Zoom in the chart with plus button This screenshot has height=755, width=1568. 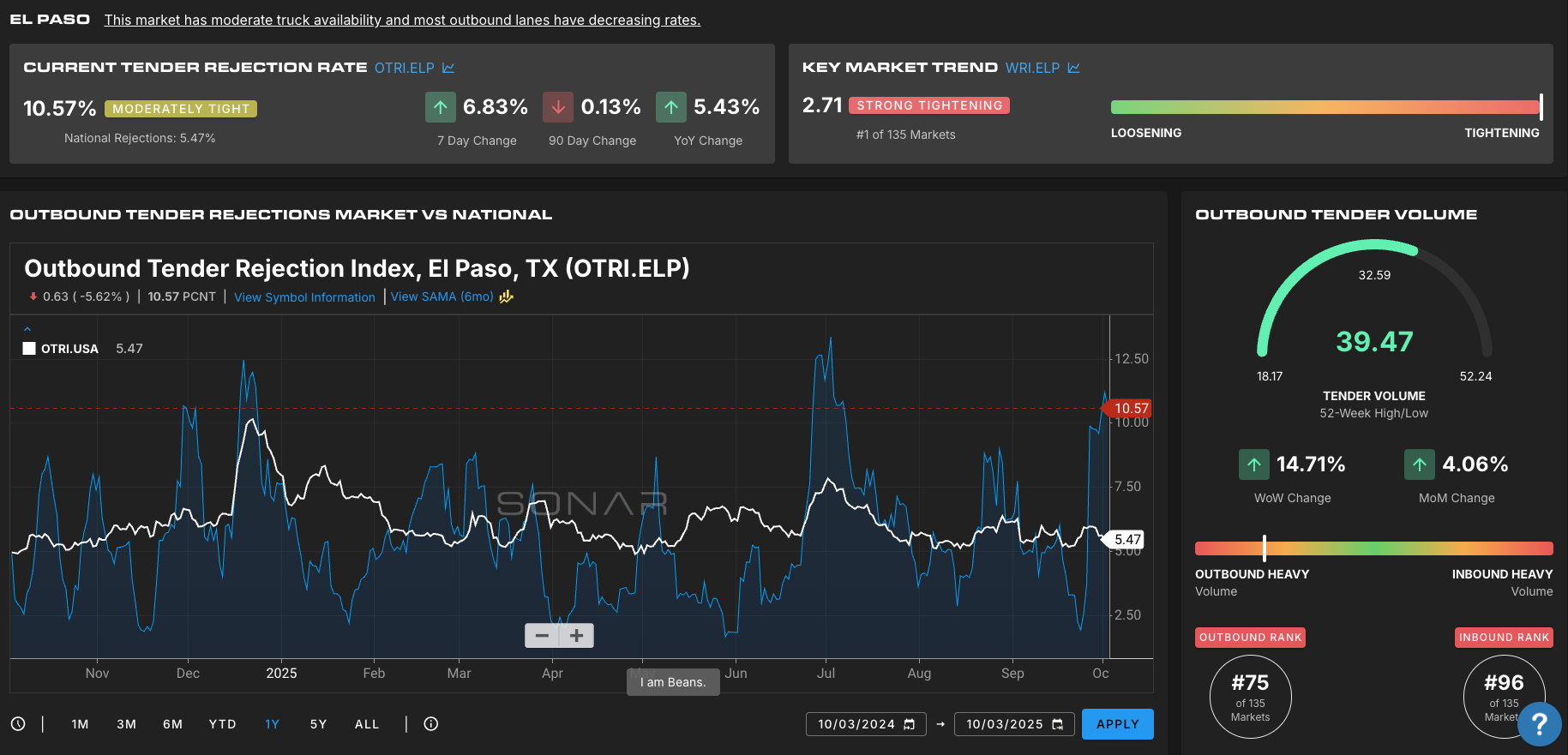(x=577, y=636)
